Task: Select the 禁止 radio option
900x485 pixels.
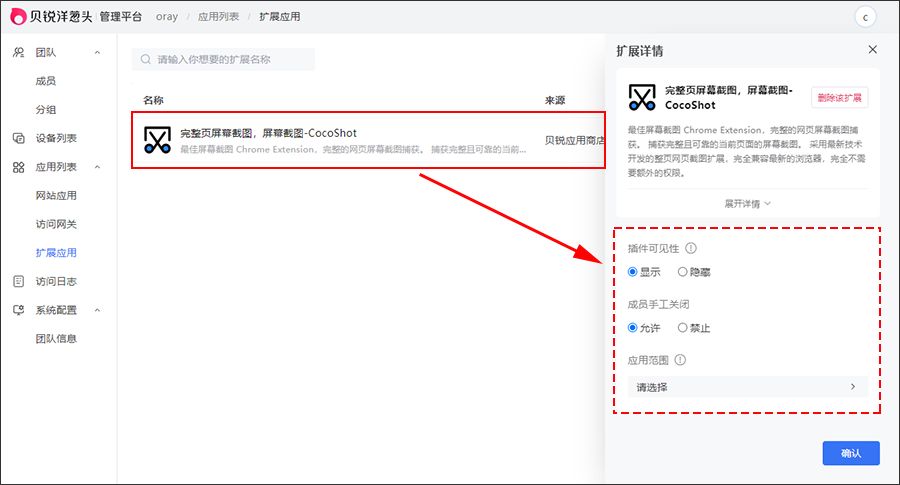Action: click(682, 328)
